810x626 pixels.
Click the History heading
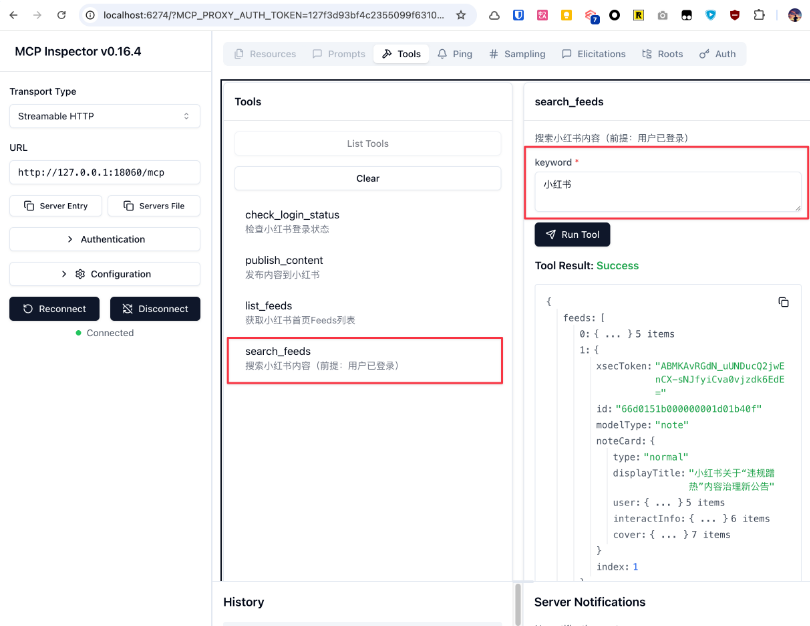[x=244, y=602]
